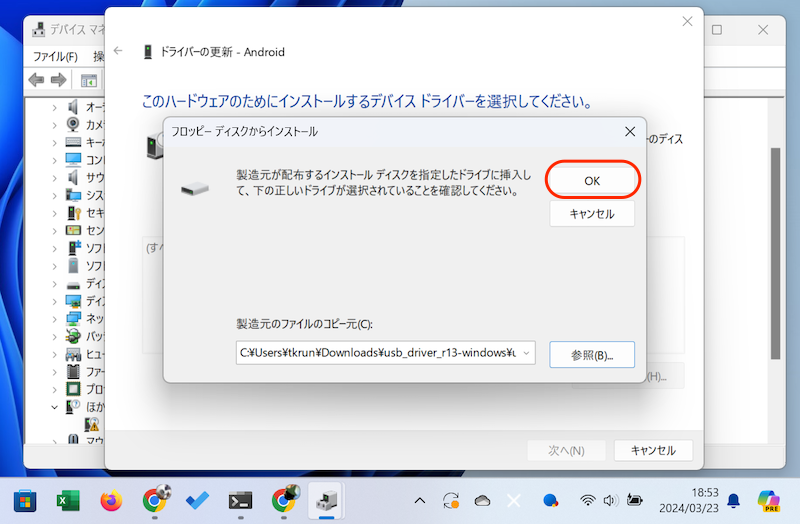Open the manufacturer file path dropdown

tap(527, 352)
